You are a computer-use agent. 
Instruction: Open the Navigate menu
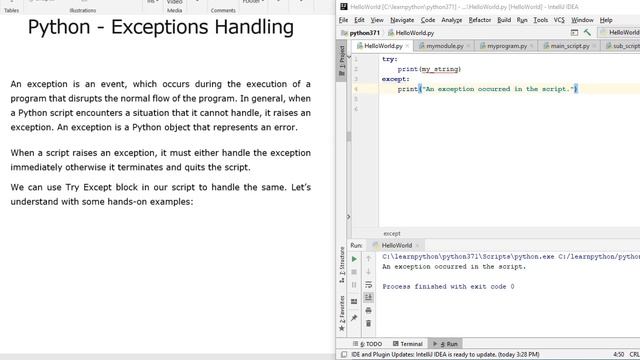[402, 20]
